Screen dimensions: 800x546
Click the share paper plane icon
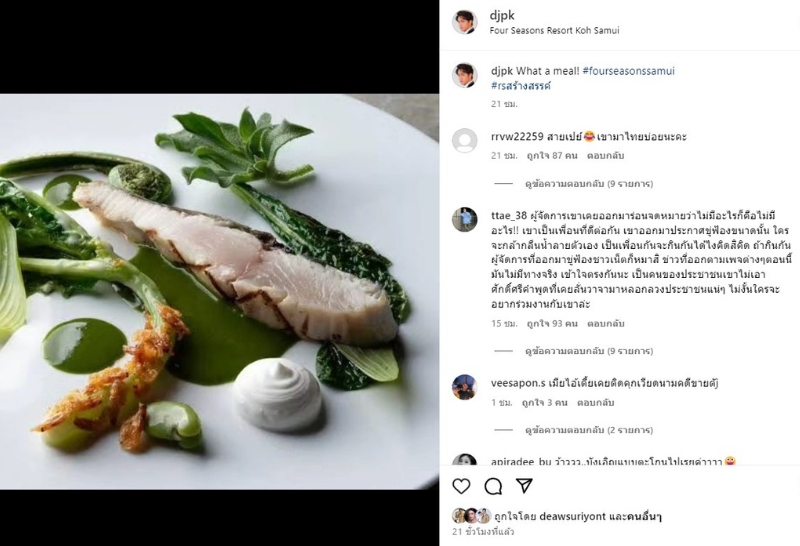click(x=524, y=486)
